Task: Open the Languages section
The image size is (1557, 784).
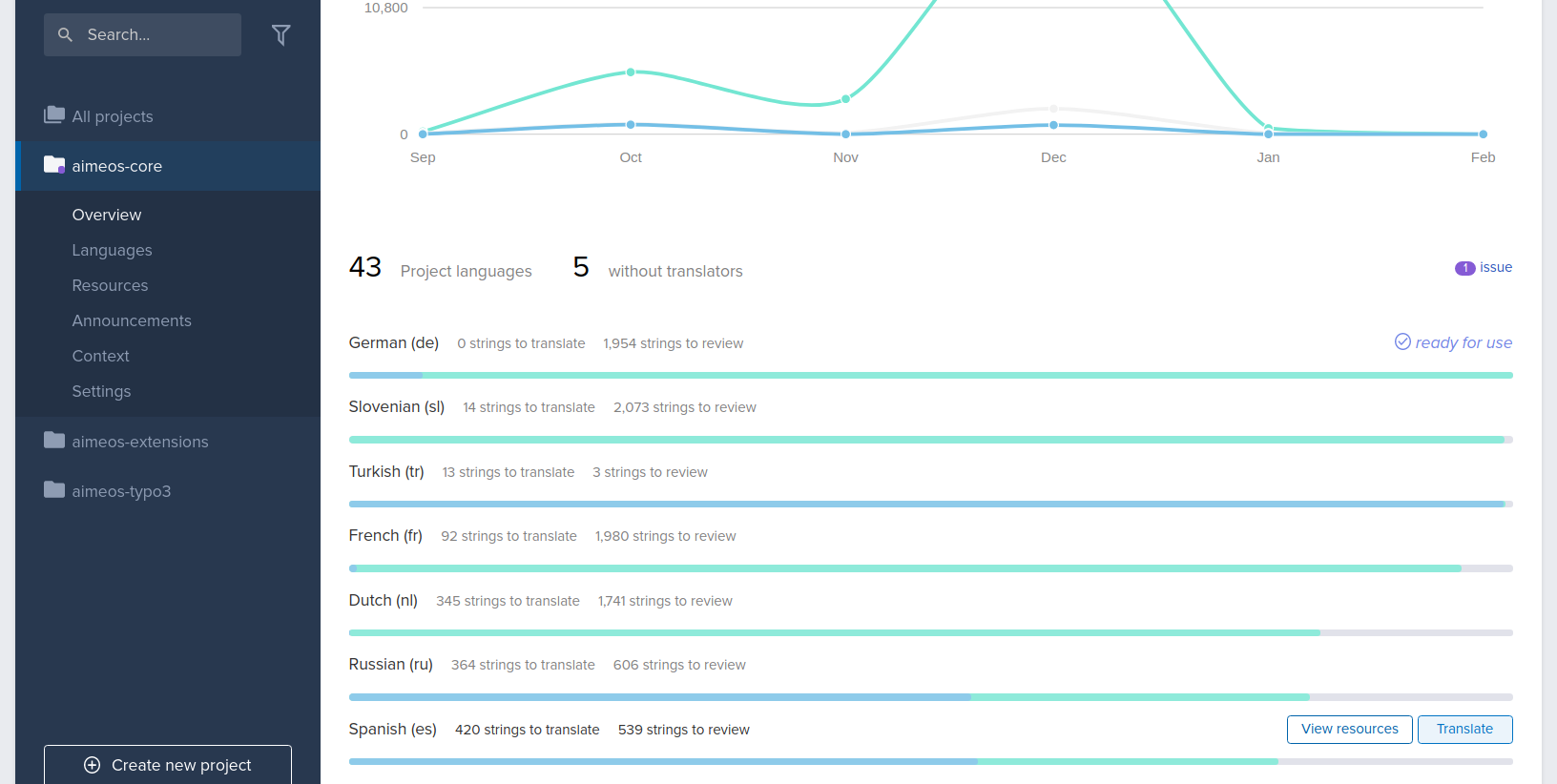Action: 112,250
